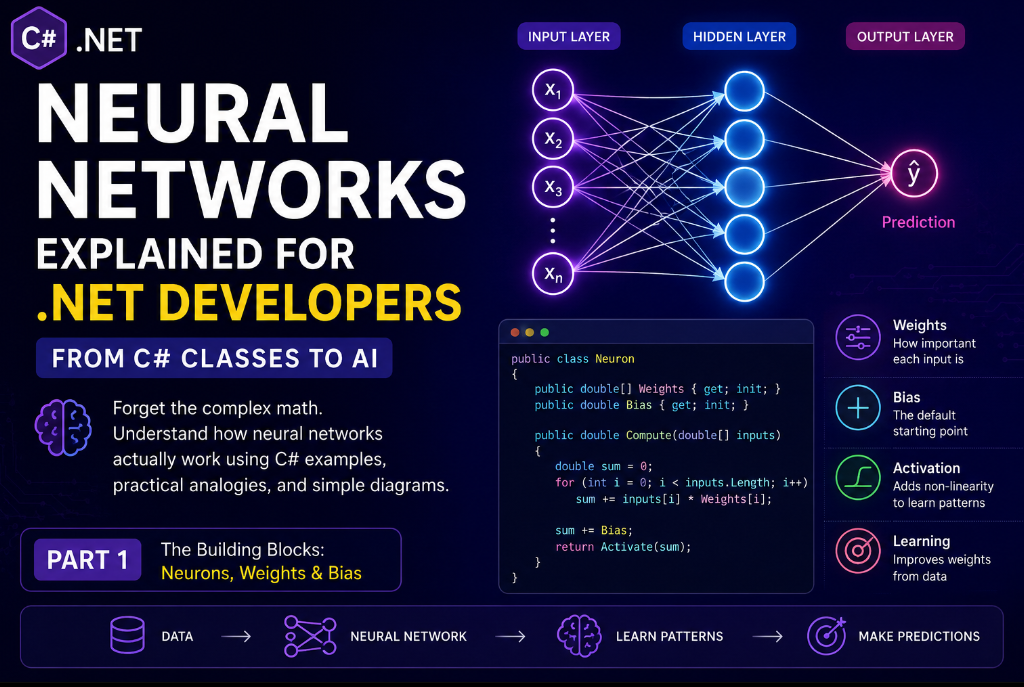The height and width of the screenshot is (687, 1024).
Task: Select the INPUT LAYER label
Action: click(569, 37)
